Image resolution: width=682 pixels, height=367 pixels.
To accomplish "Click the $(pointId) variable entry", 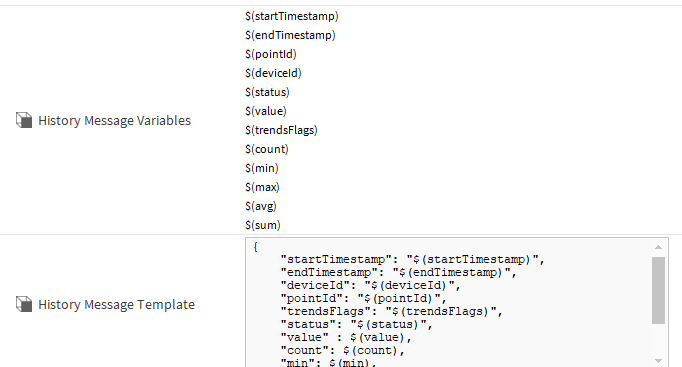I will (x=271, y=54).
